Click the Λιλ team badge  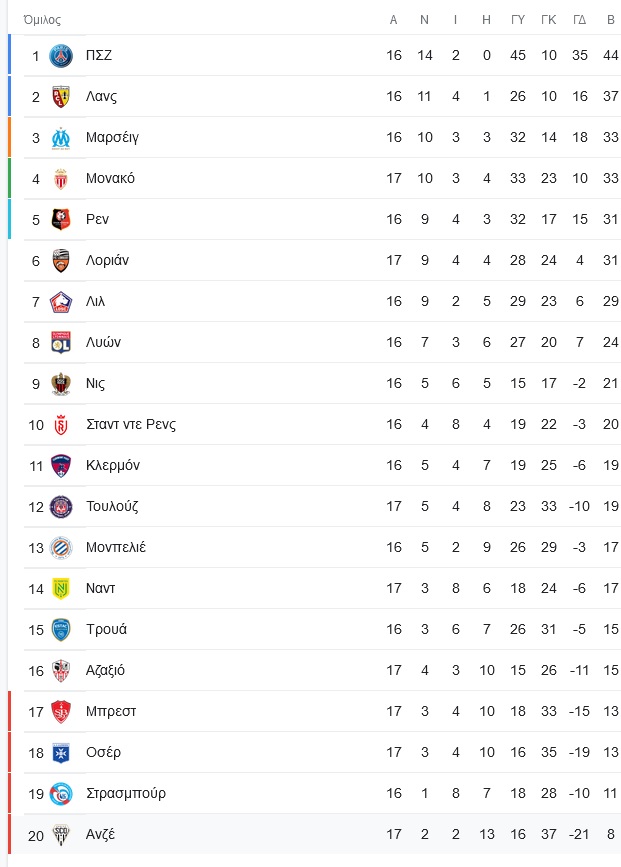pos(61,301)
